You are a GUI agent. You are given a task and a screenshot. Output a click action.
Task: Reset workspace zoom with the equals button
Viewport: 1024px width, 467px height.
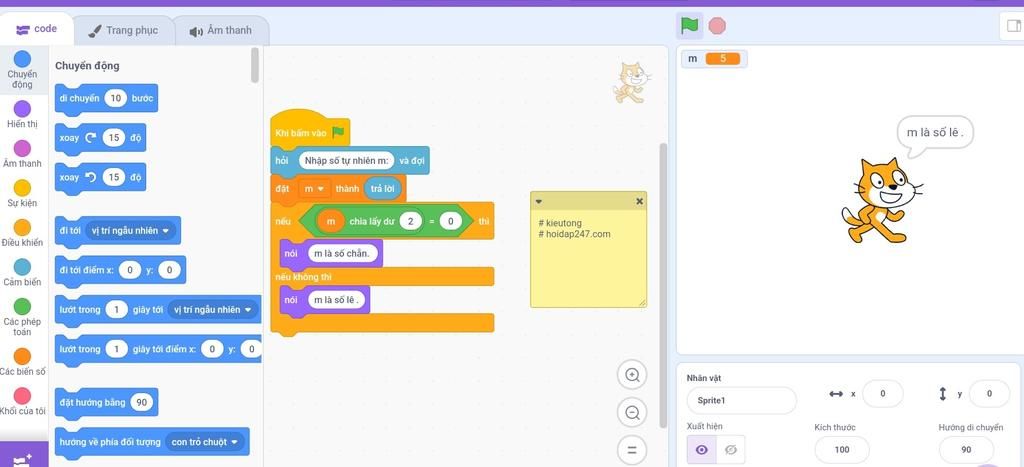632,450
